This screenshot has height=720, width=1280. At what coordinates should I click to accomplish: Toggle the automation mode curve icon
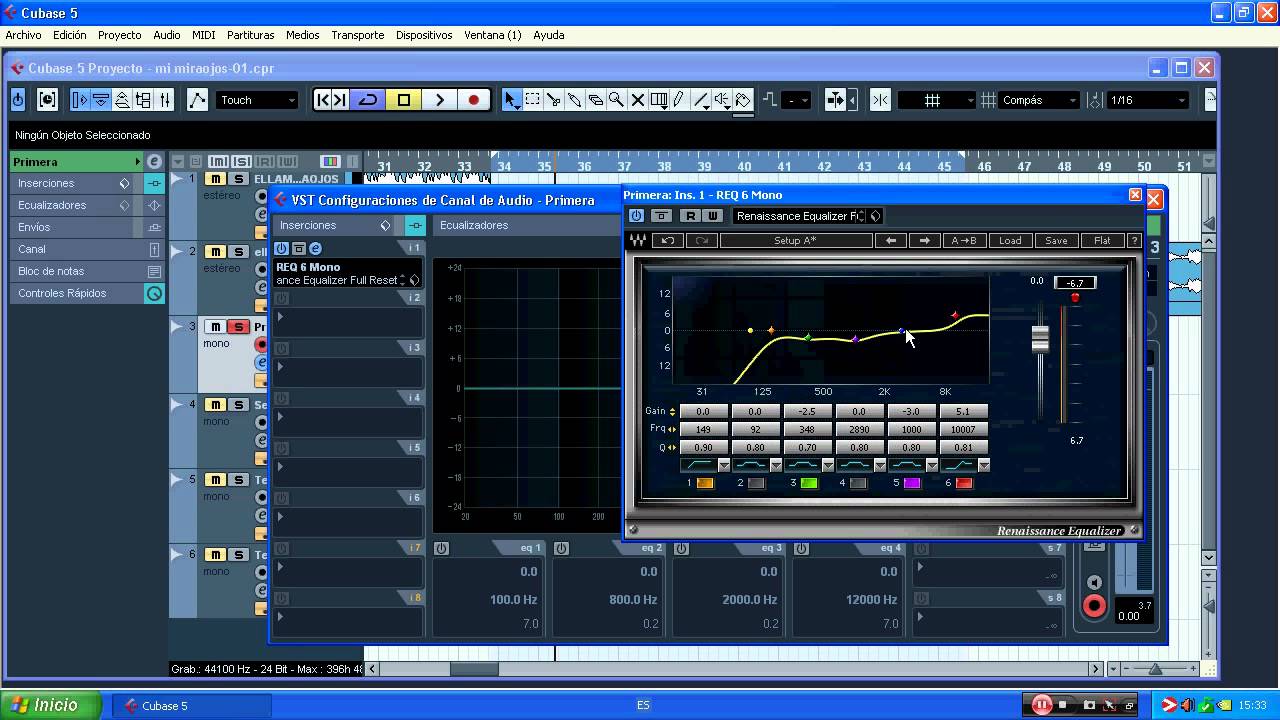click(197, 99)
